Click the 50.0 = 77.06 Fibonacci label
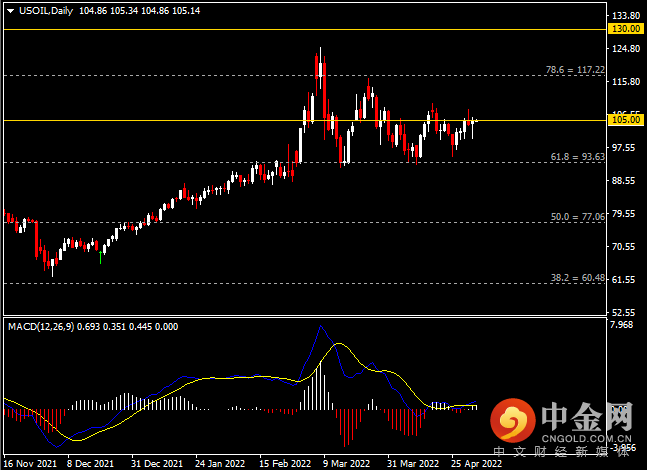Image resolution: width=647 pixels, height=470 pixels. click(578, 217)
